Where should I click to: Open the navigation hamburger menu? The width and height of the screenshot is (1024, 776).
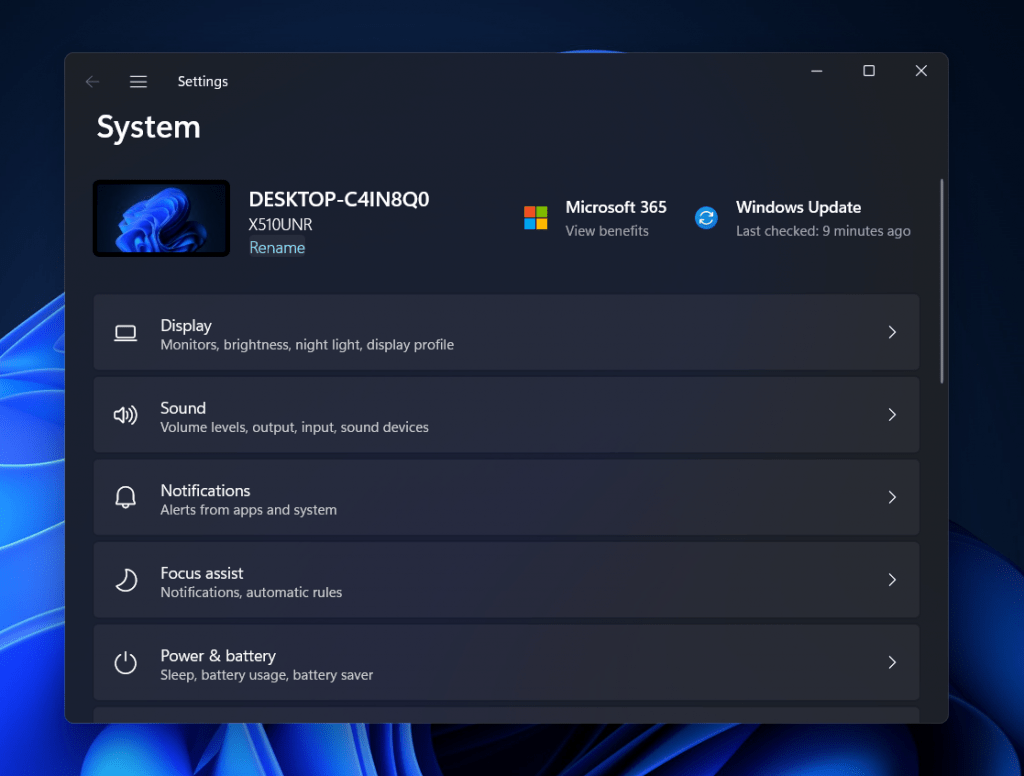click(138, 81)
